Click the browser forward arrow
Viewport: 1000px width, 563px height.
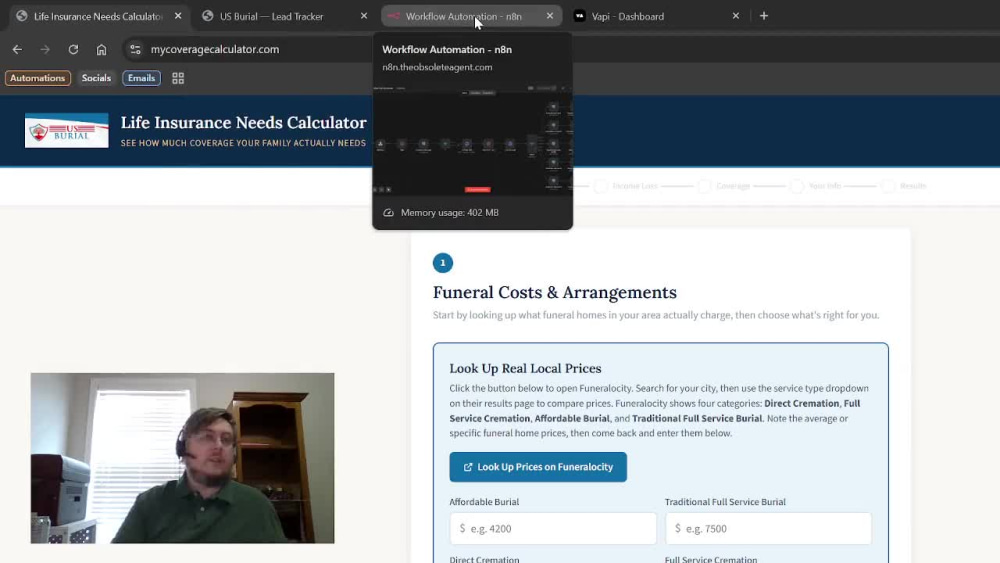coord(45,49)
